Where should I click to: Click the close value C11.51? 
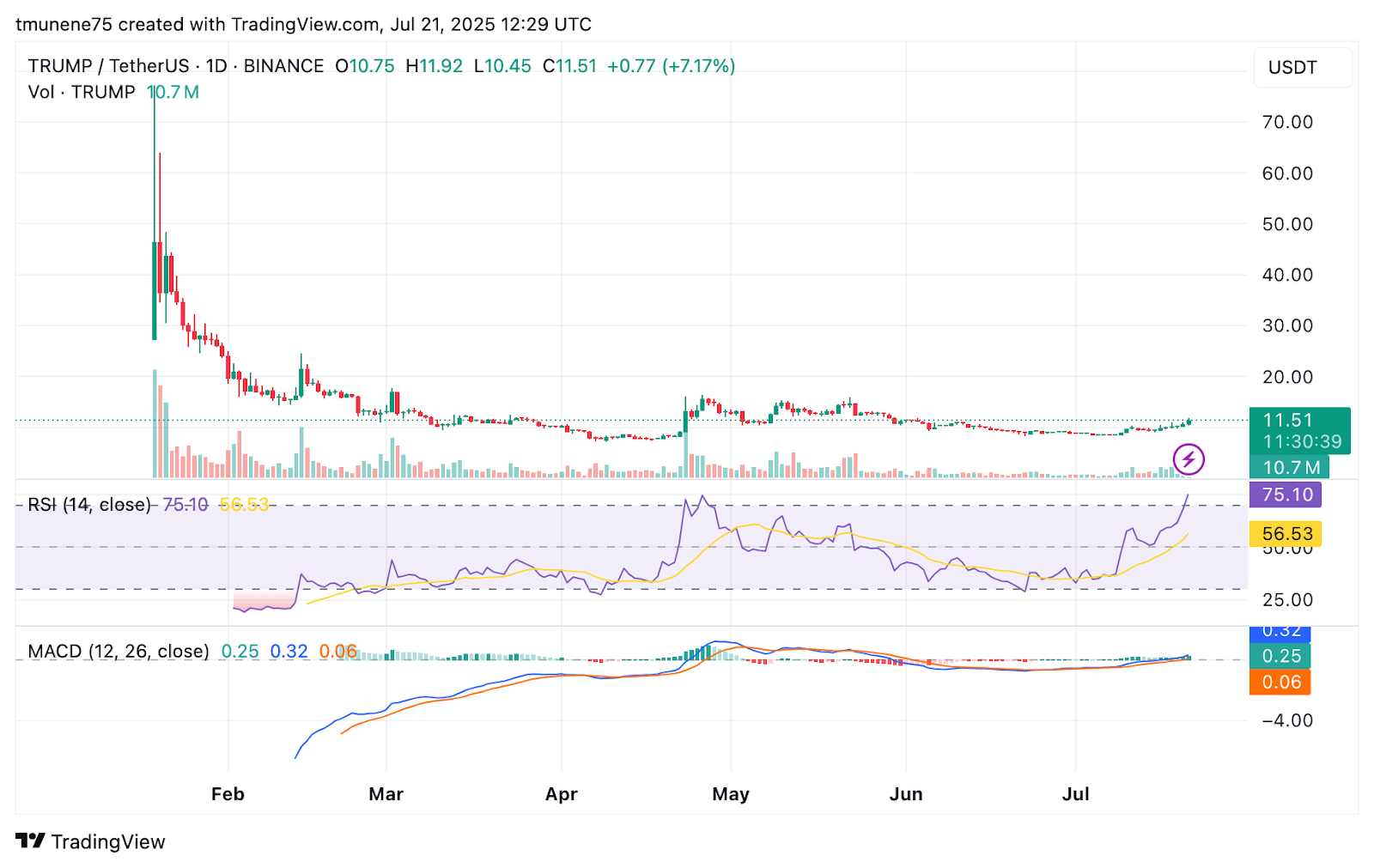click(x=569, y=66)
